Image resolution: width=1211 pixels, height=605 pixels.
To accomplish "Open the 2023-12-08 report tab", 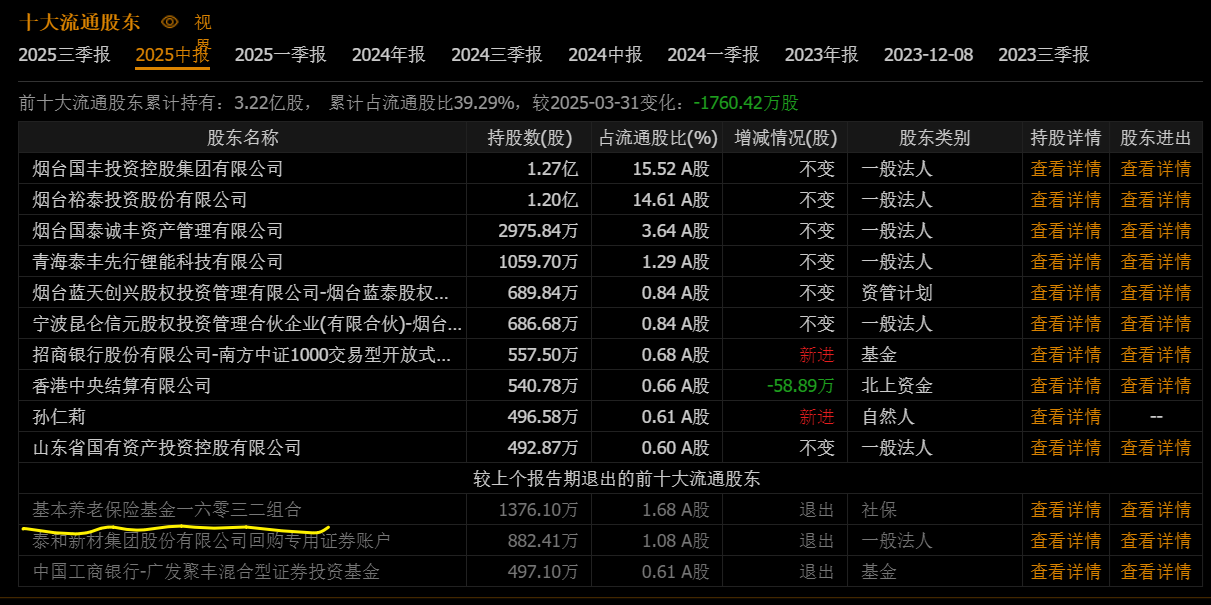I will pyautogui.click(x=928, y=55).
